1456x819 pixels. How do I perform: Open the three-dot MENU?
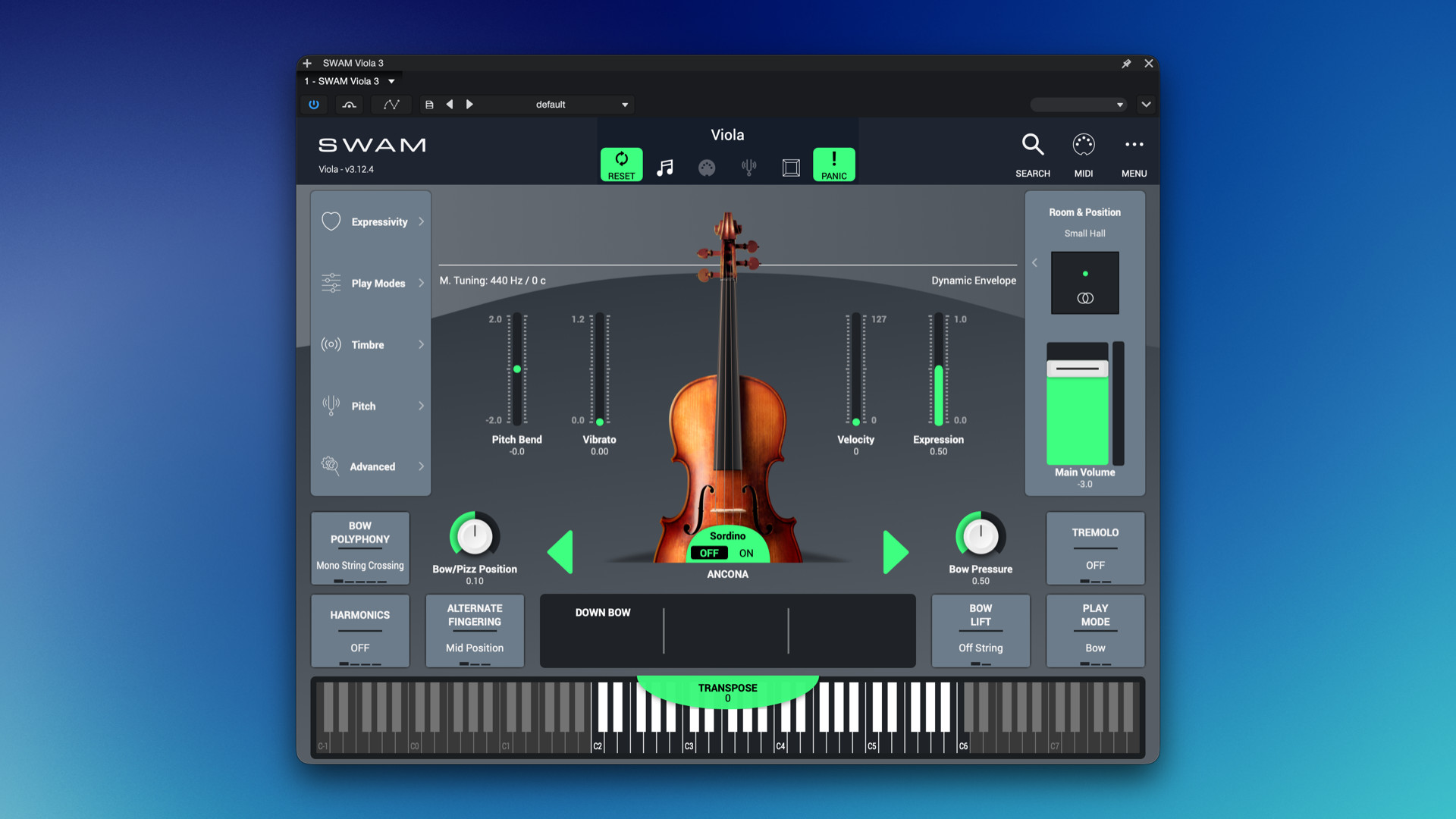1134,144
